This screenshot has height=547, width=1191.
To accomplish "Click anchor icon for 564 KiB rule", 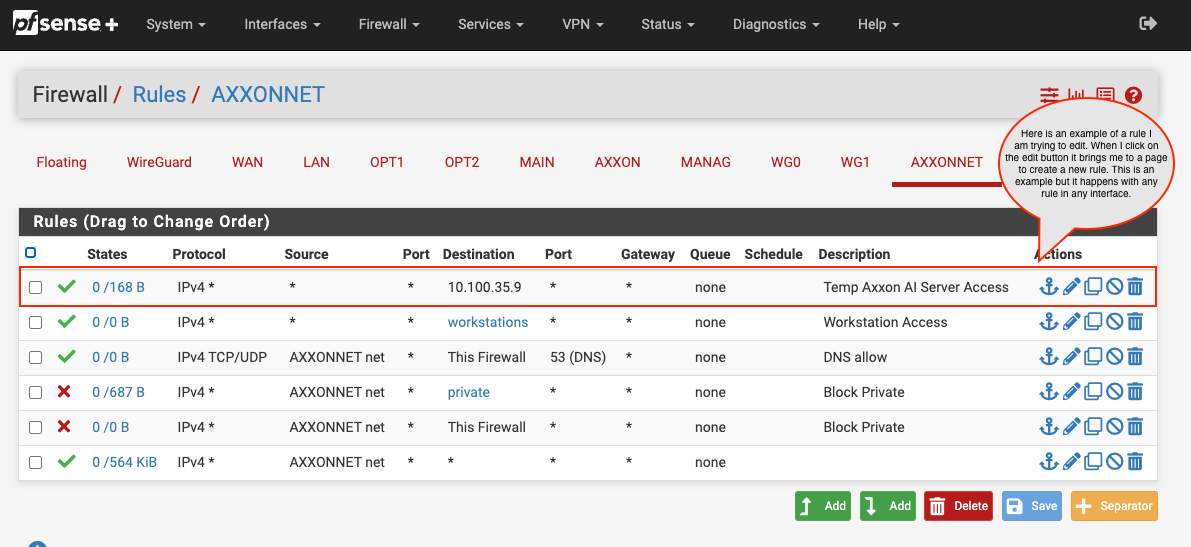I will (x=1048, y=462).
